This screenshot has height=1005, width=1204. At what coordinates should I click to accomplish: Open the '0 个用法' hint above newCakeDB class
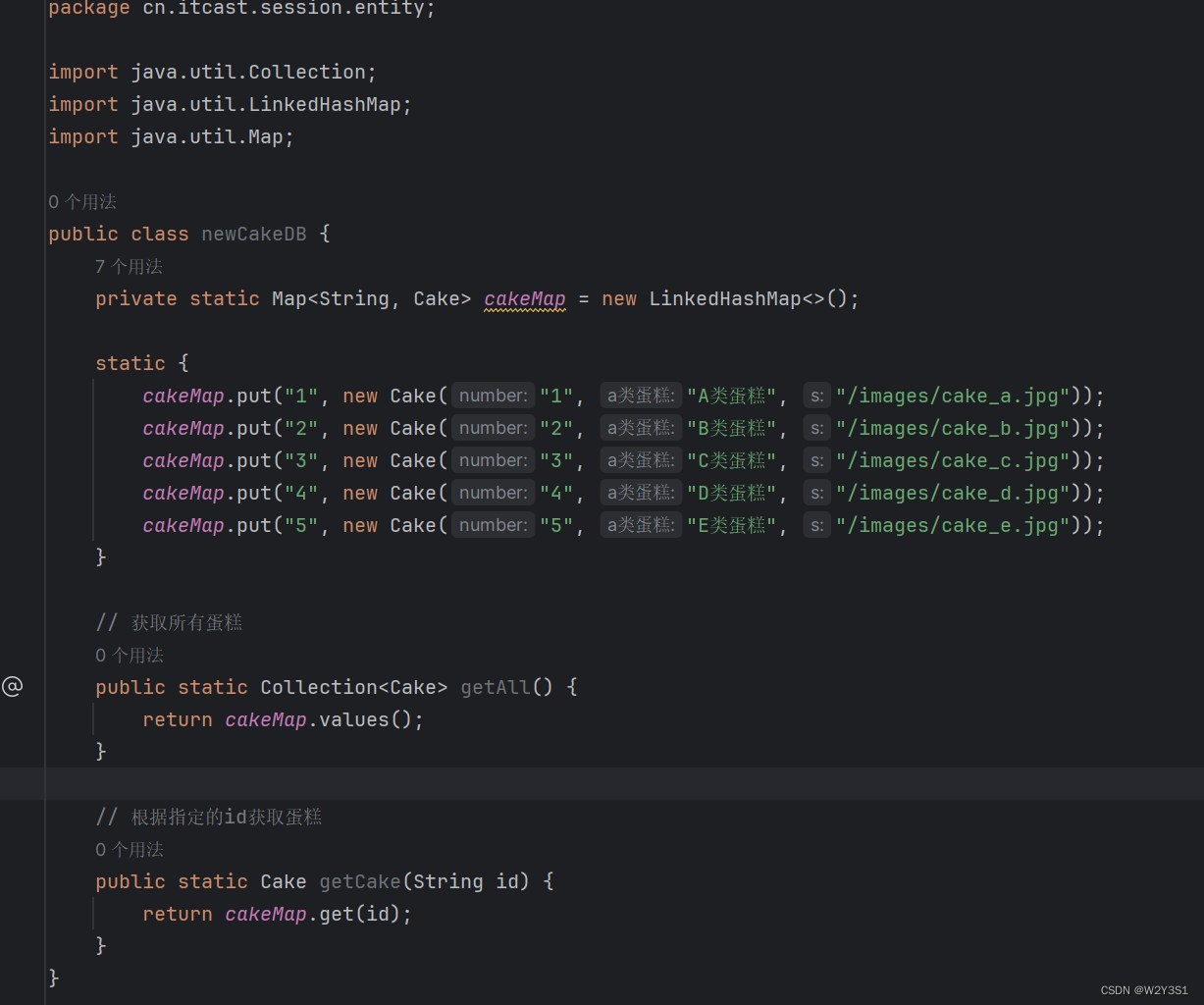tap(81, 202)
